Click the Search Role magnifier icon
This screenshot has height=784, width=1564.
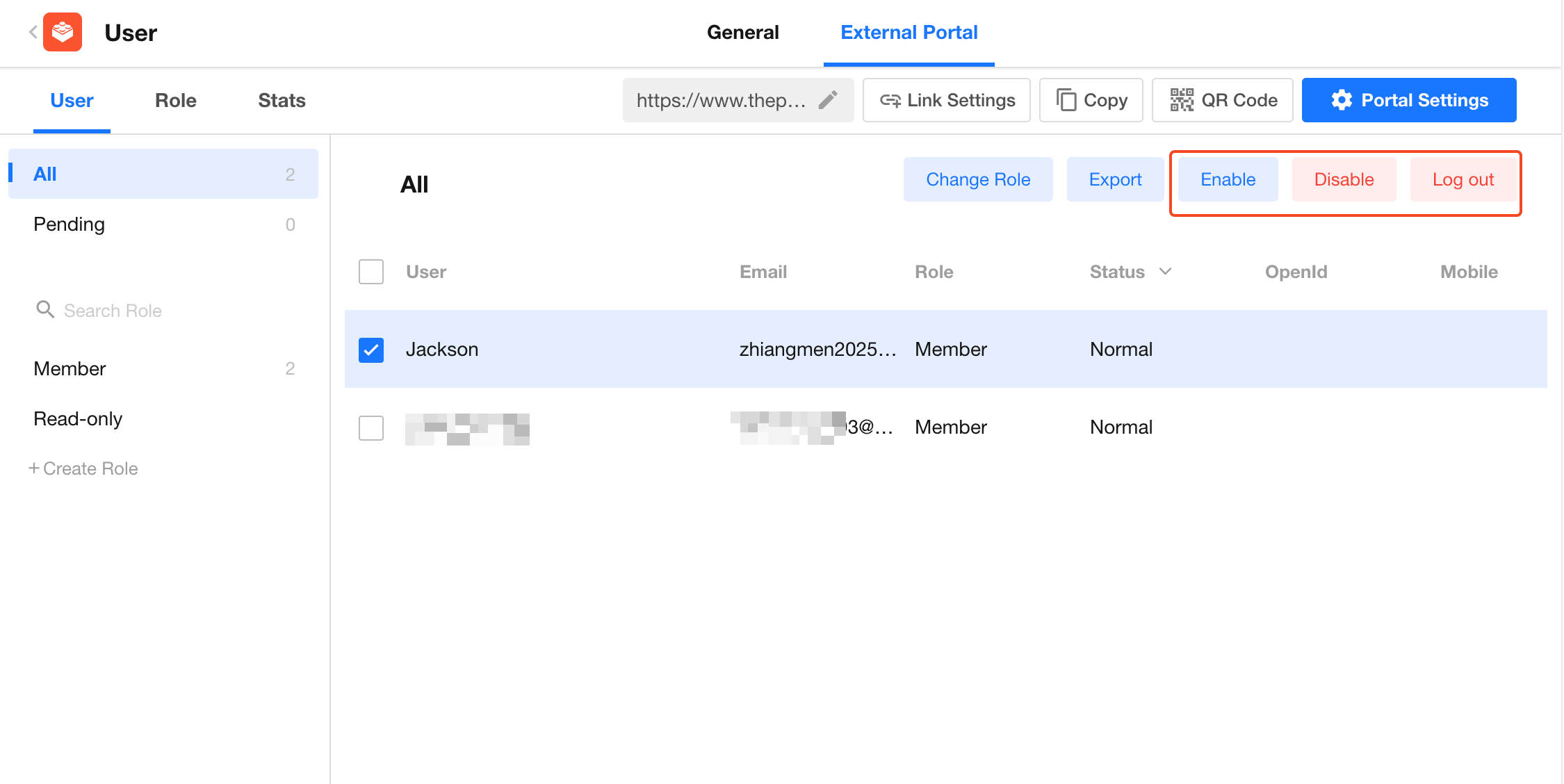coord(45,309)
